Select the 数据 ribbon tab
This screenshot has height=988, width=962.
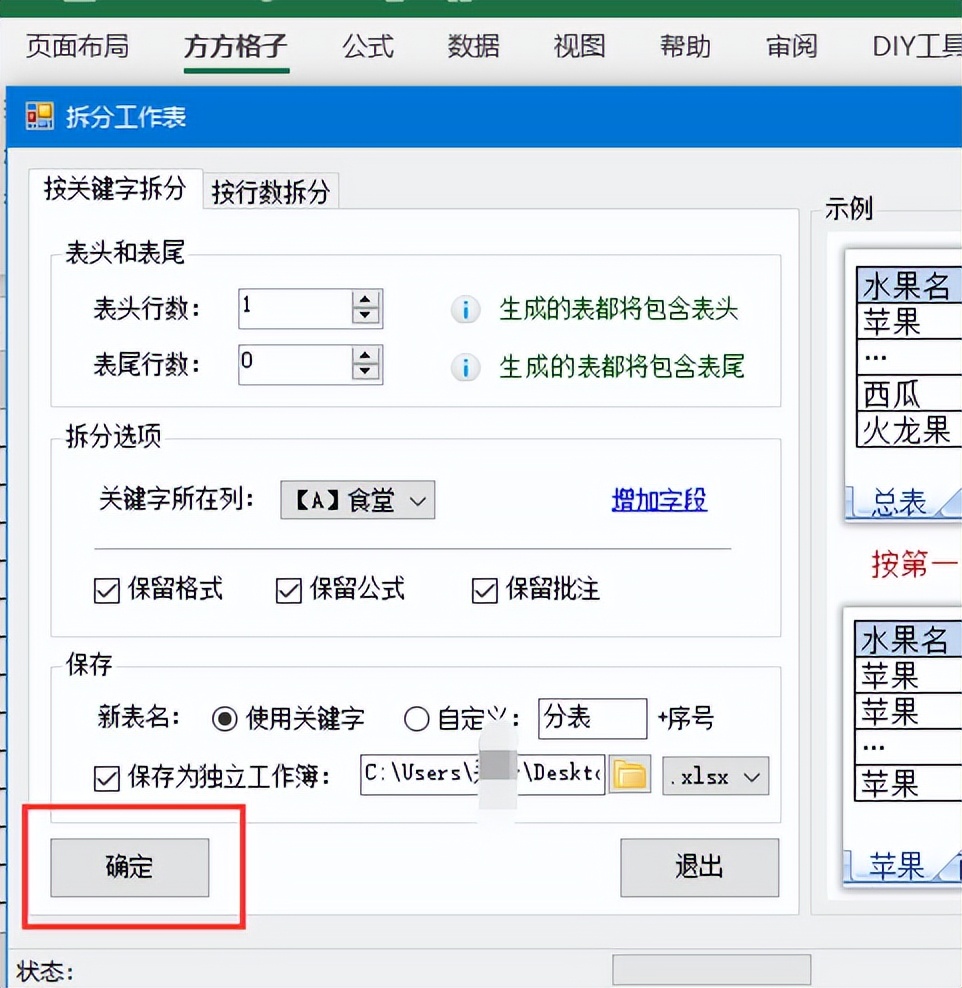(x=473, y=46)
